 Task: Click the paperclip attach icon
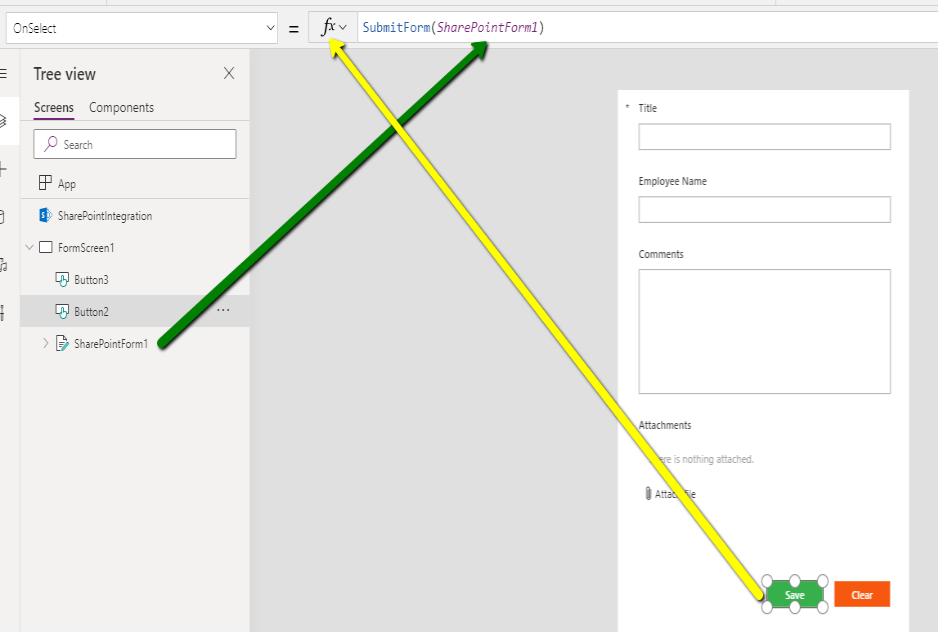coord(648,494)
